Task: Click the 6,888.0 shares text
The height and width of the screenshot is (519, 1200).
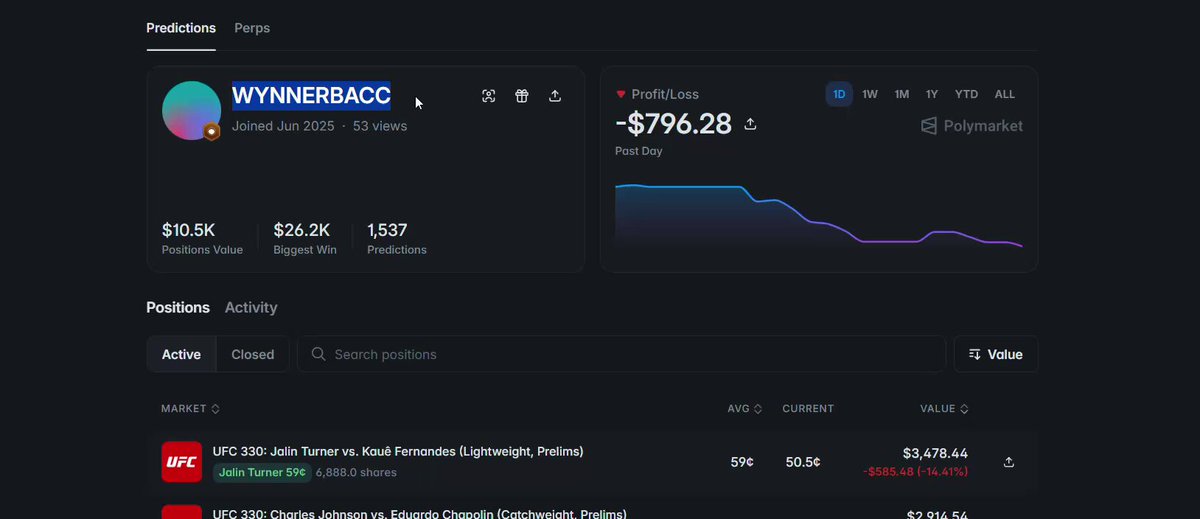Action: pos(356,472)
